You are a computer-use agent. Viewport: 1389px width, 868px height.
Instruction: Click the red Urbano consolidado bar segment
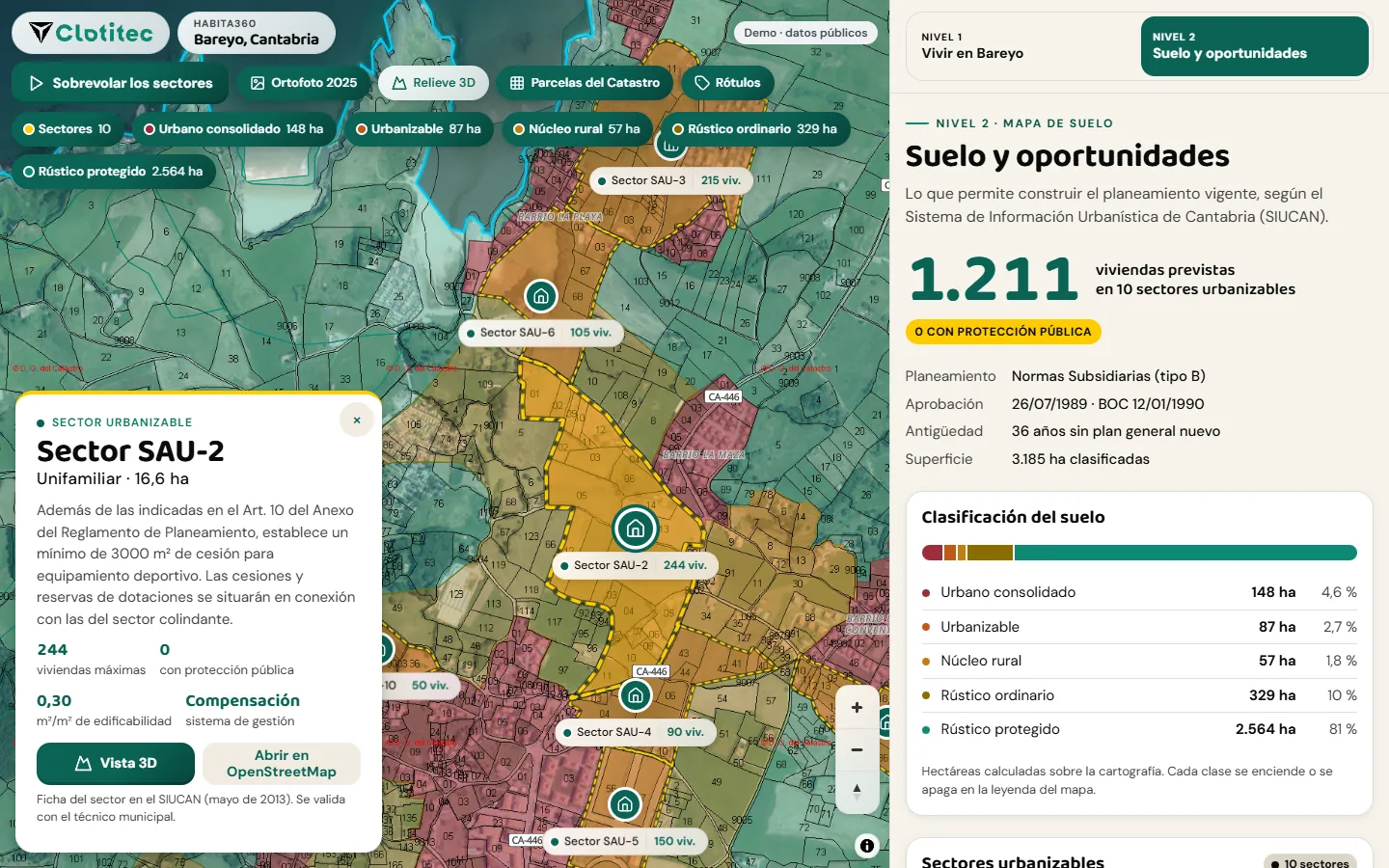point(932,553)
